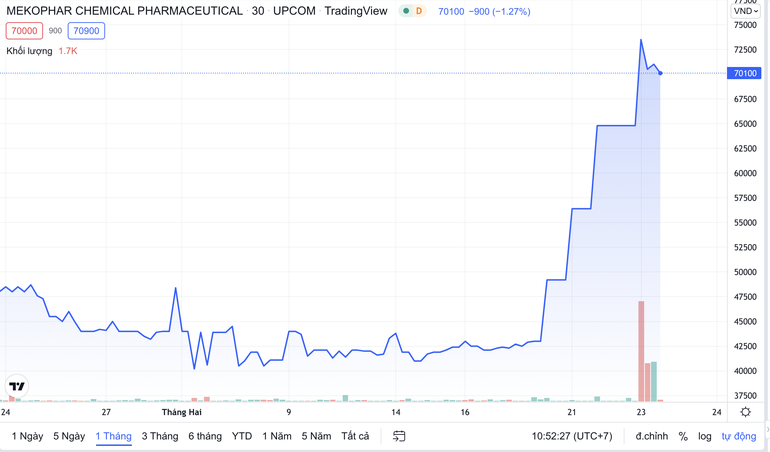Click the Khối lượng volume indicator label
The width and height of the screenshot is (770, 452).
29,50
